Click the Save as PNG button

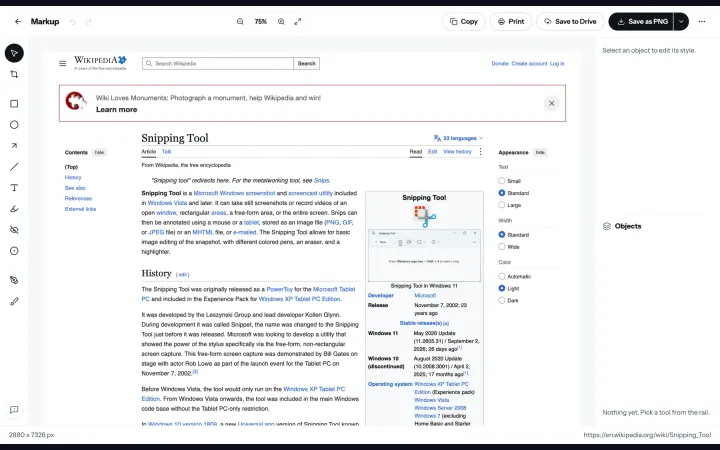click(641, 22)
